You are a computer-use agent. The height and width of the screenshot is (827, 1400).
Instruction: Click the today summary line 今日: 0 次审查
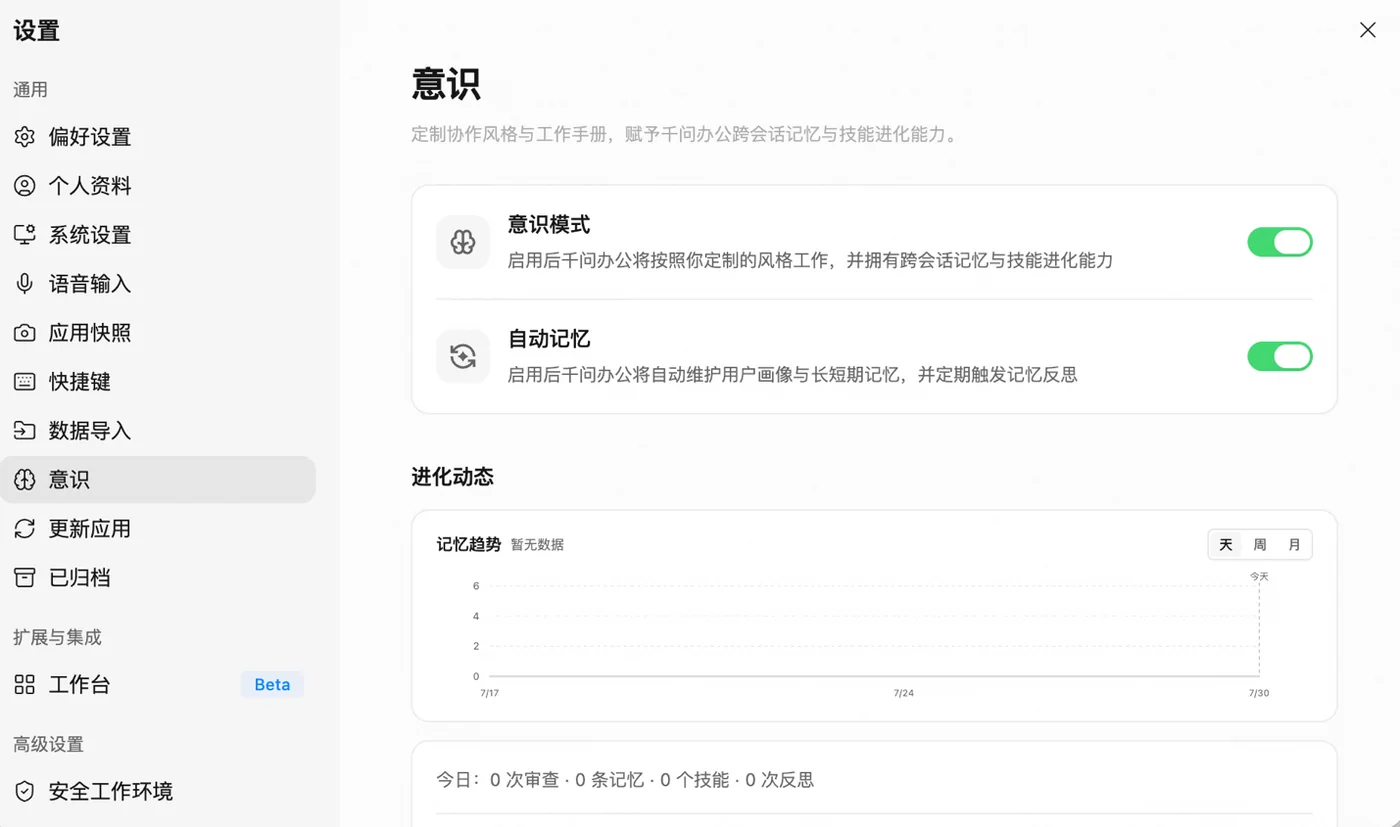point(625,780)
